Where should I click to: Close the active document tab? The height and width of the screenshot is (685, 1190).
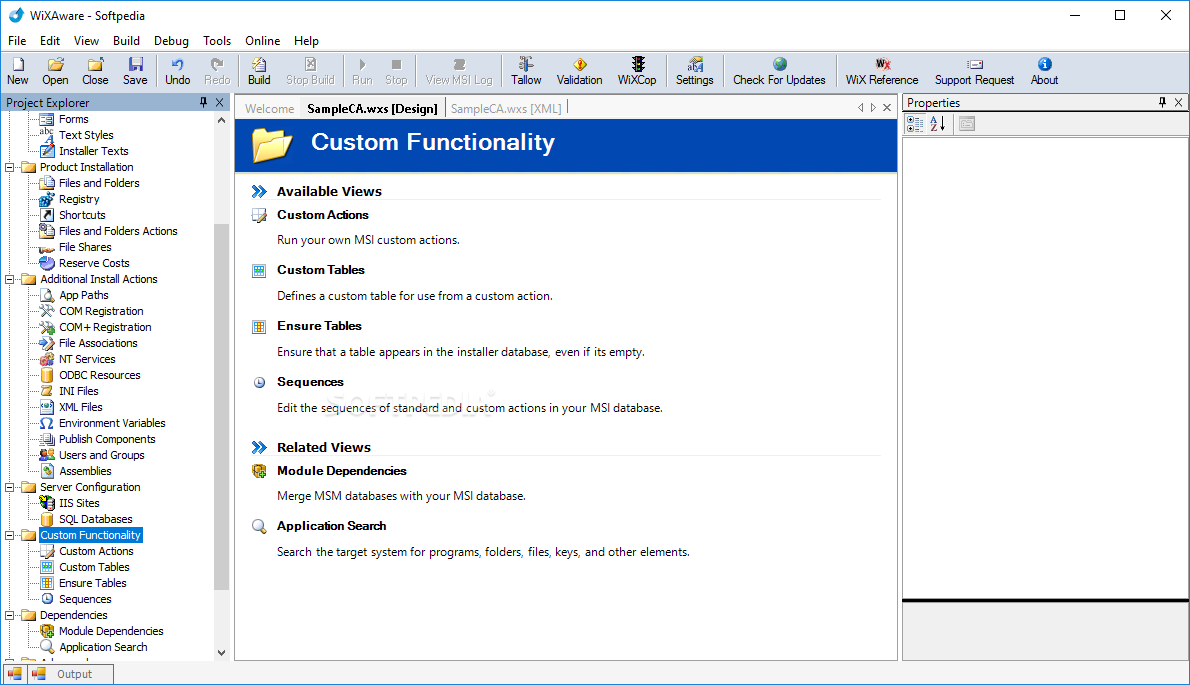(x=886, y=108)
